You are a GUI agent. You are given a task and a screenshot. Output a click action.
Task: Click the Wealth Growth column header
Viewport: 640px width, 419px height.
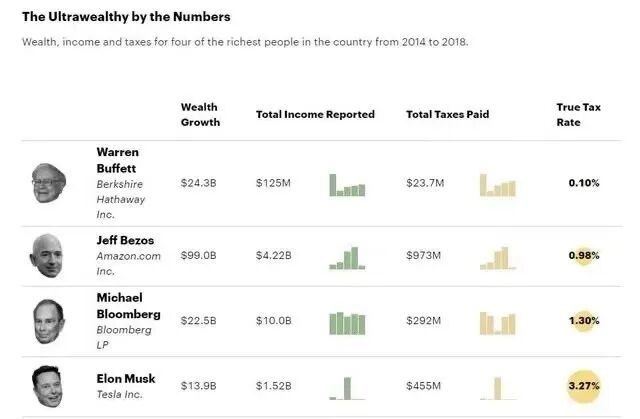pyautogui.click(x=200, y=114)
